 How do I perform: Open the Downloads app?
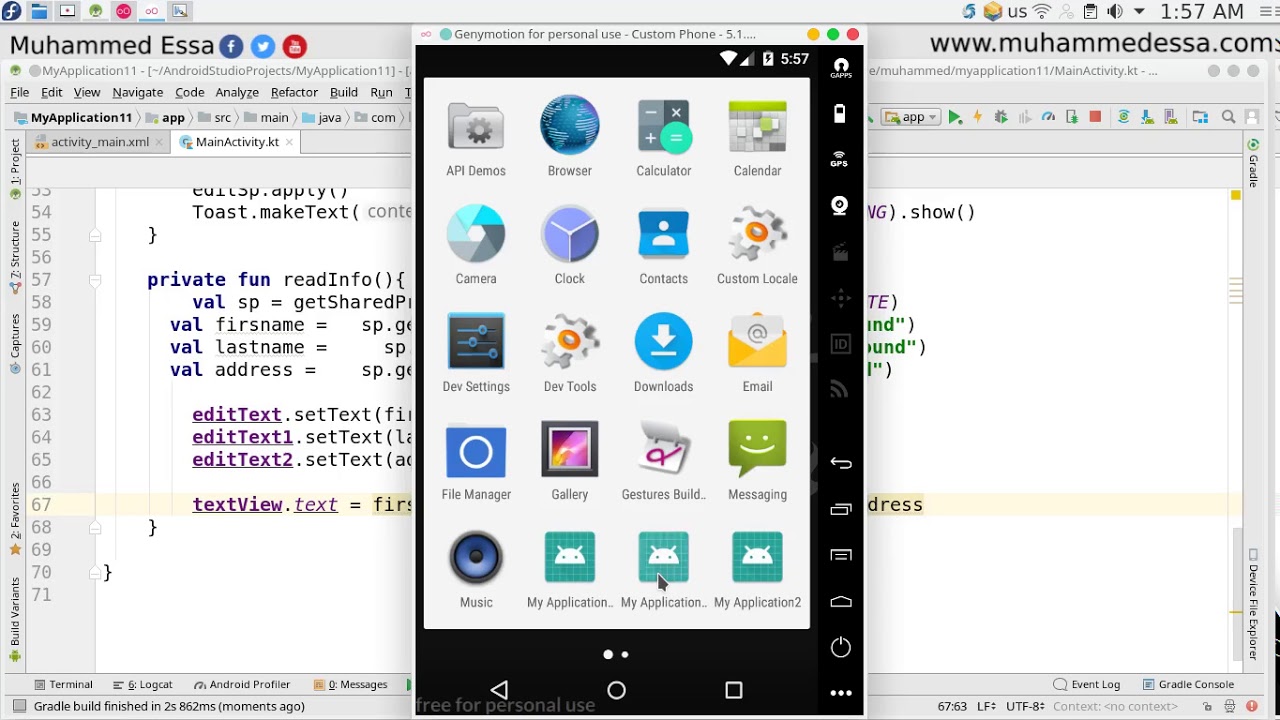coord(664,354)
